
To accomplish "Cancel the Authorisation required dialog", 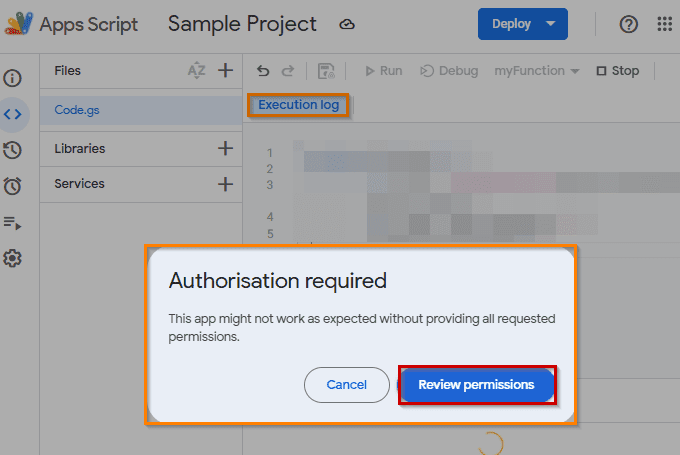I will point(346,385).
